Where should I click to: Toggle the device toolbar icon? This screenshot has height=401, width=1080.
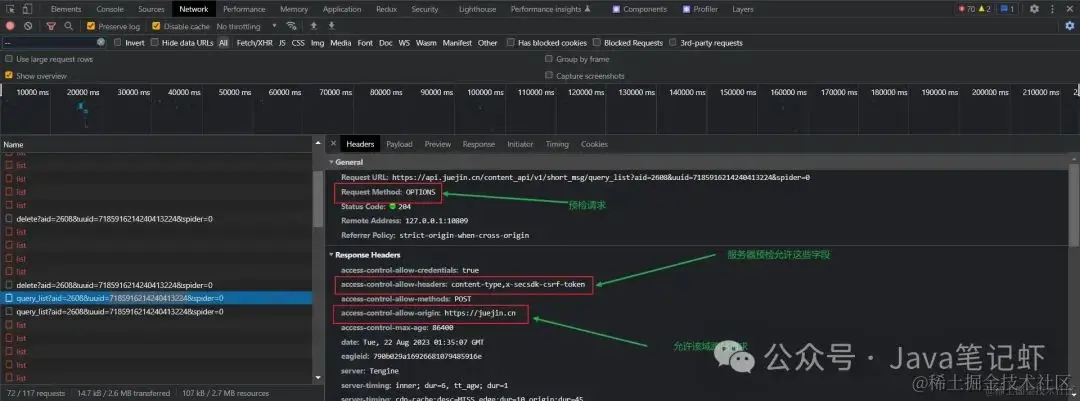pyautogui.click(x=27, y=9)
